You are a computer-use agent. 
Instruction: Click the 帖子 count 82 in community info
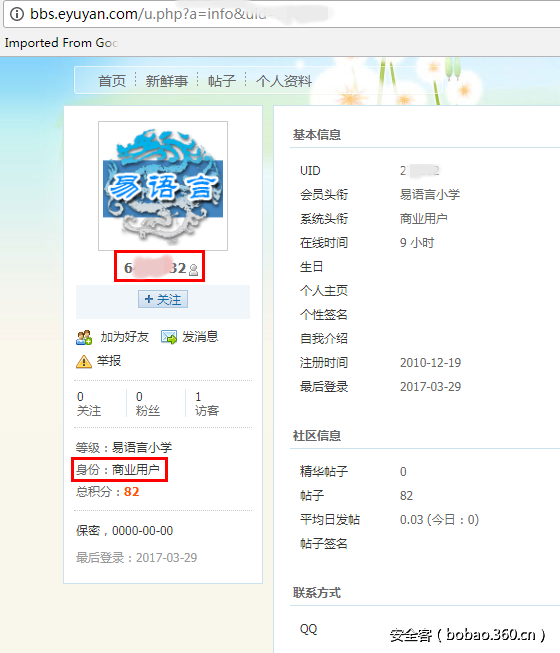406,496
